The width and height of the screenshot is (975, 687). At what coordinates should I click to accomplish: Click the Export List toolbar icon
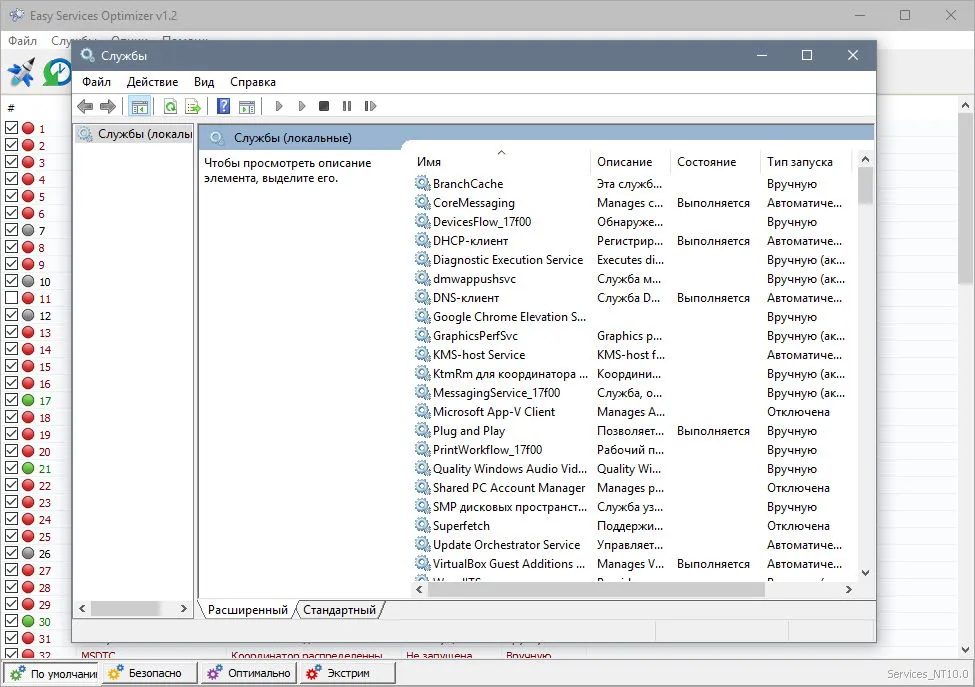click(193, 106)
